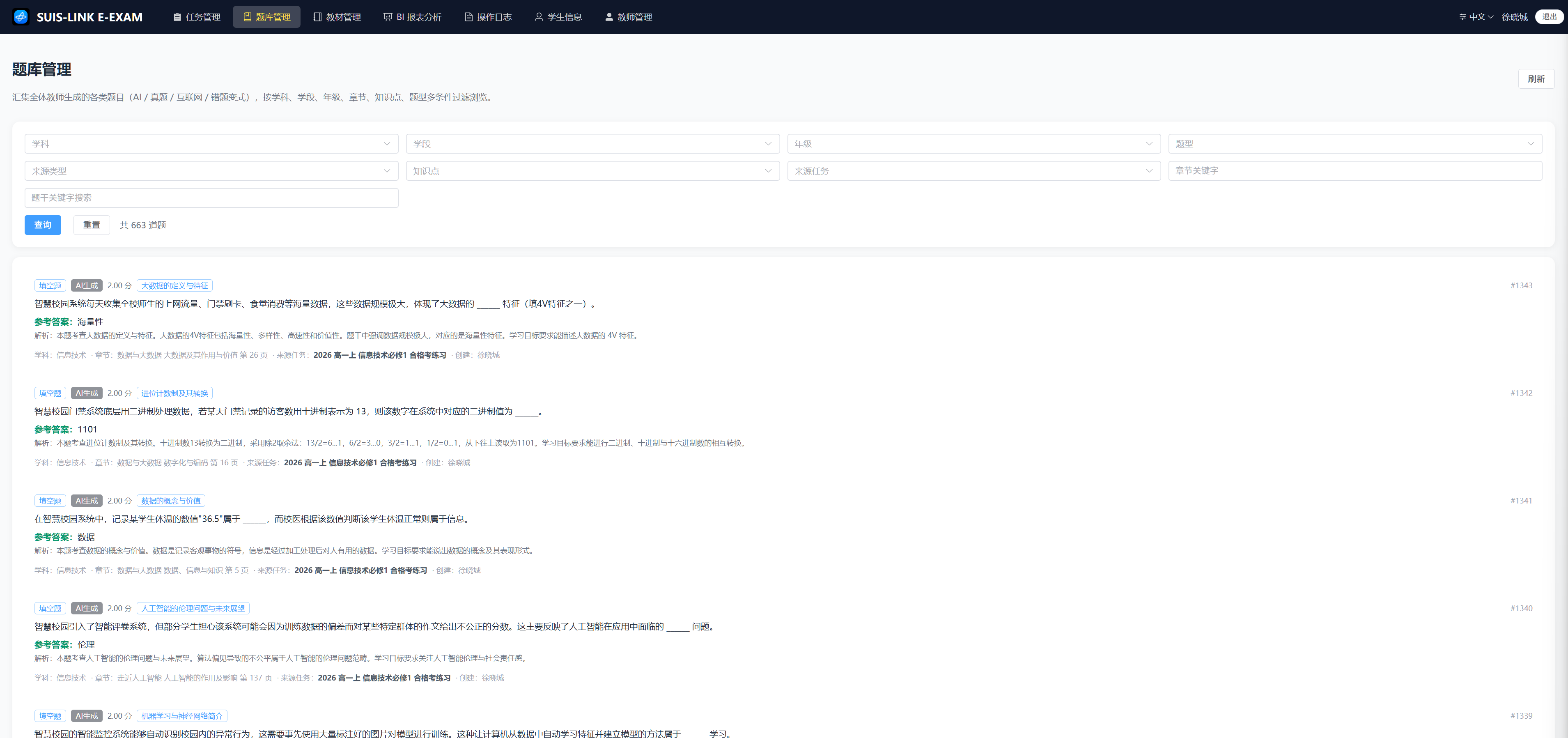View 操作日志 menu

(x=488, y=17)
